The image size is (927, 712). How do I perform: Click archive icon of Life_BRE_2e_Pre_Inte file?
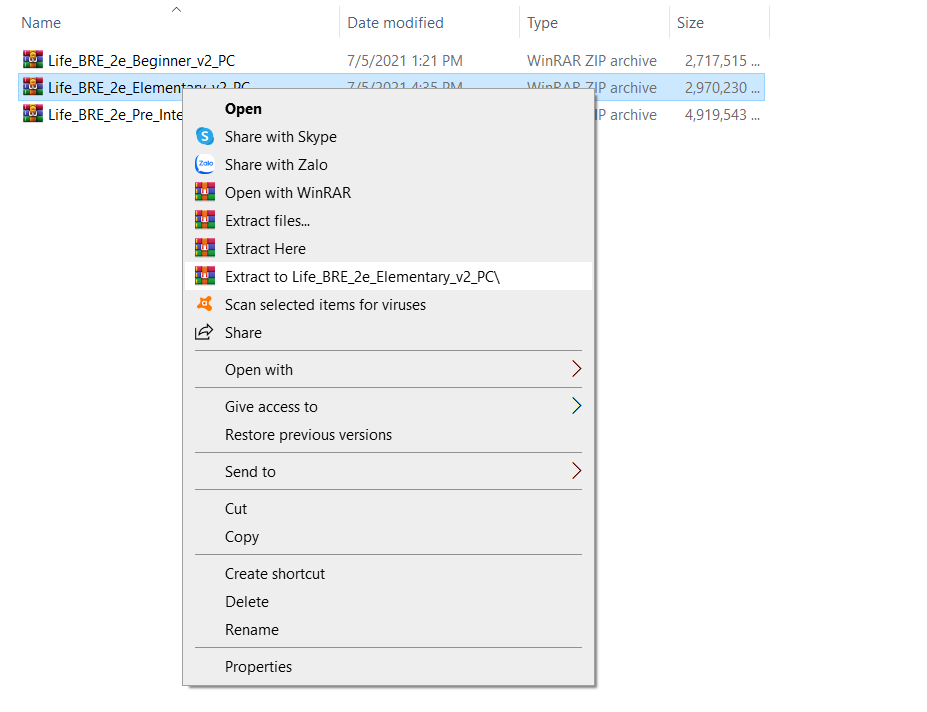point(33,114)
